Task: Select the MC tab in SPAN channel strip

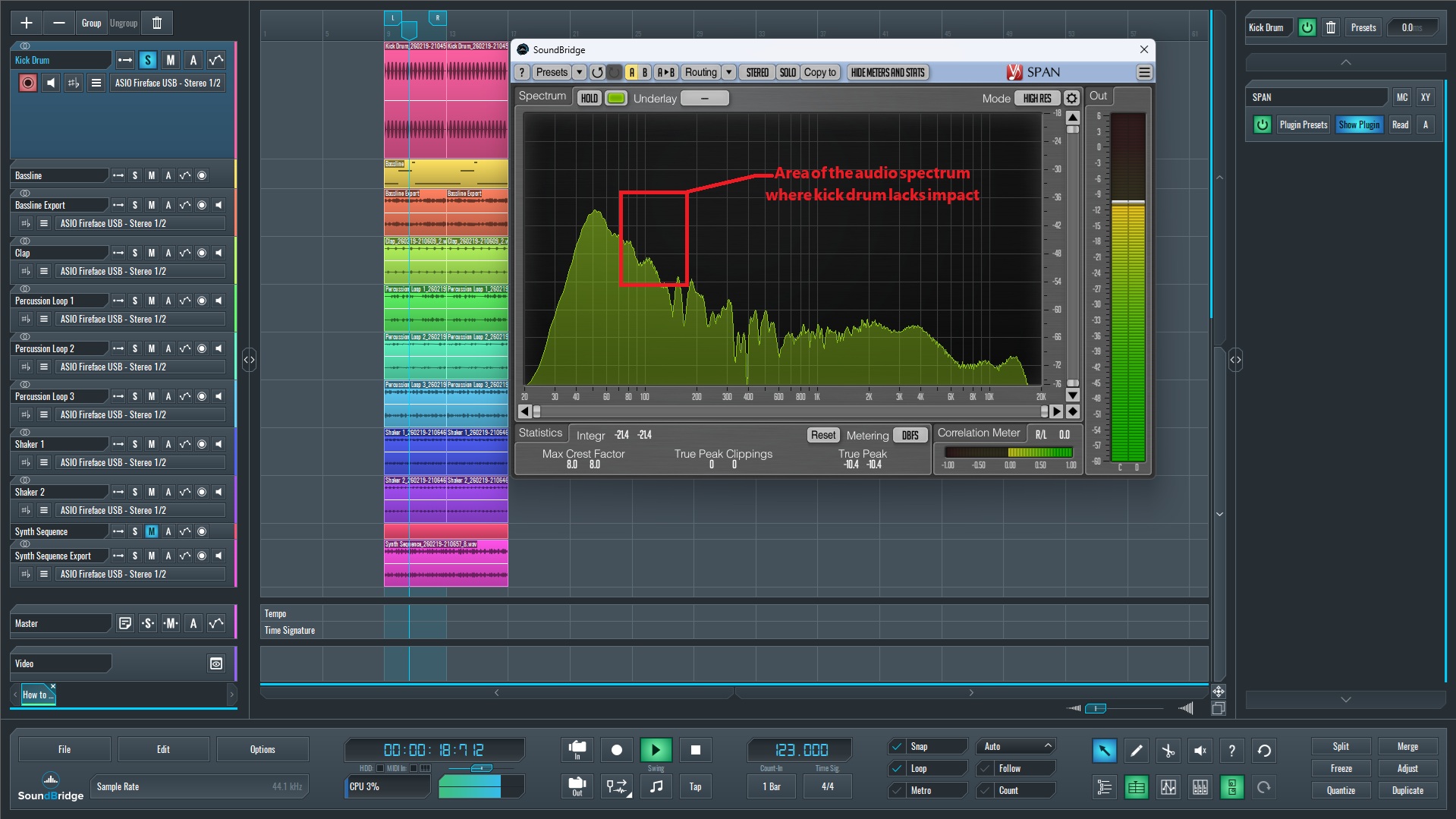Action: (1402, 97)
